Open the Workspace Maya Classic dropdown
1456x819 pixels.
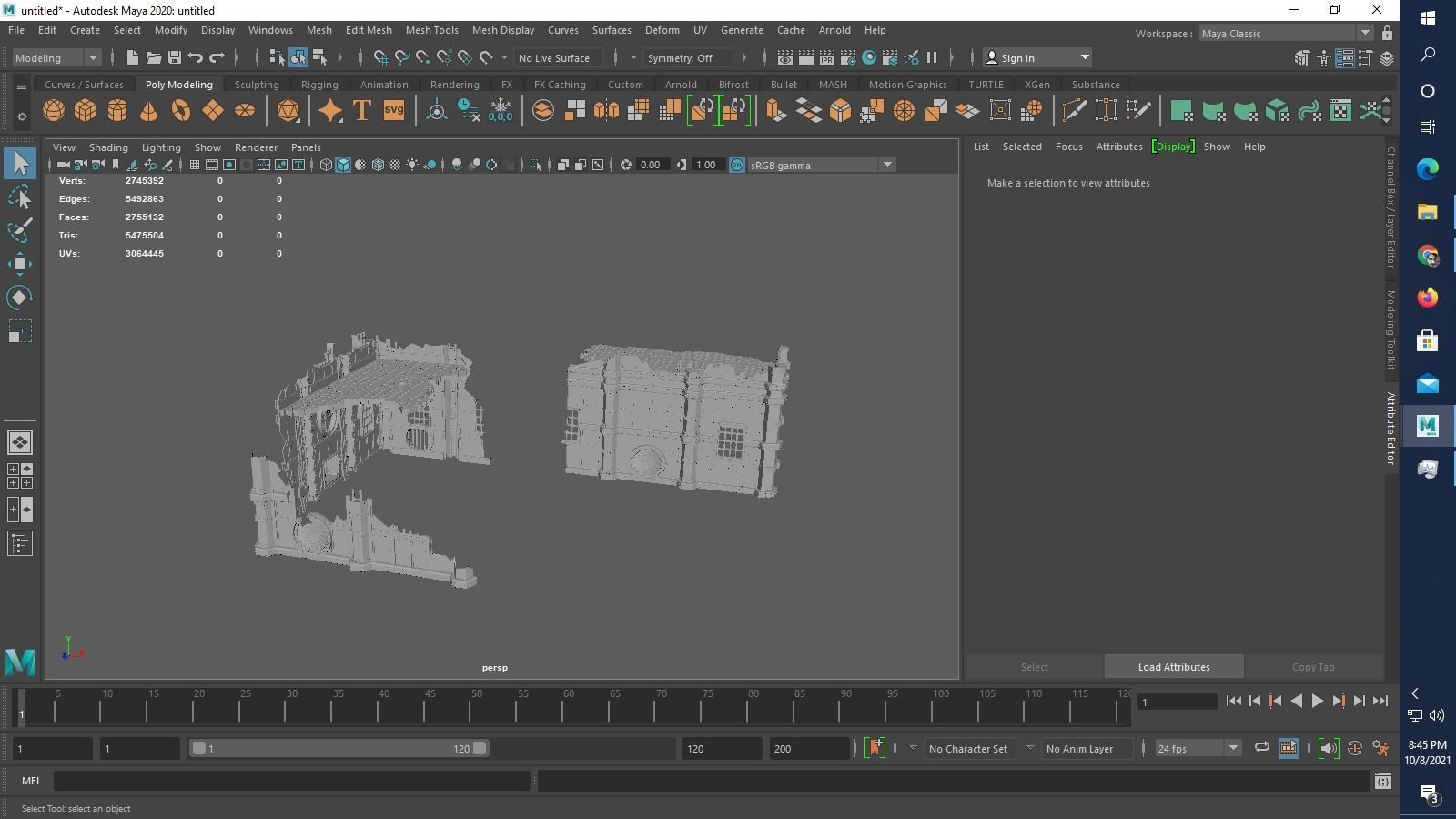(x=1285, y=34)
